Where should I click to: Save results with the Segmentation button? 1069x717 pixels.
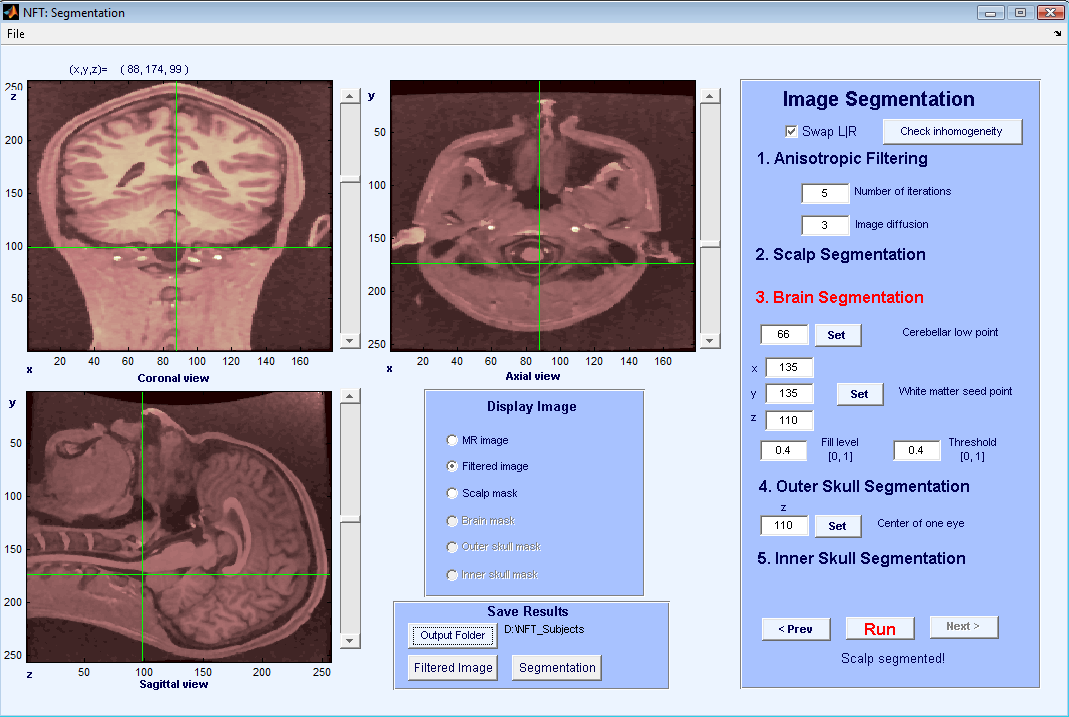click(x=557, y=668)
